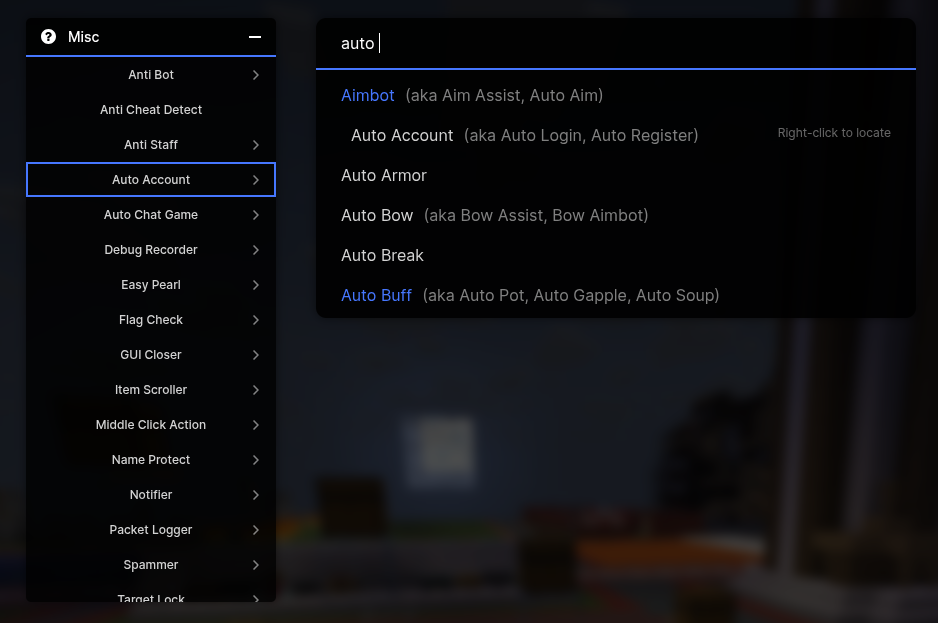This screenshot has width=938, height=623.
Task: Click the help icon in the Misc header
Action: pyautogui.click(x=48, y=37)
